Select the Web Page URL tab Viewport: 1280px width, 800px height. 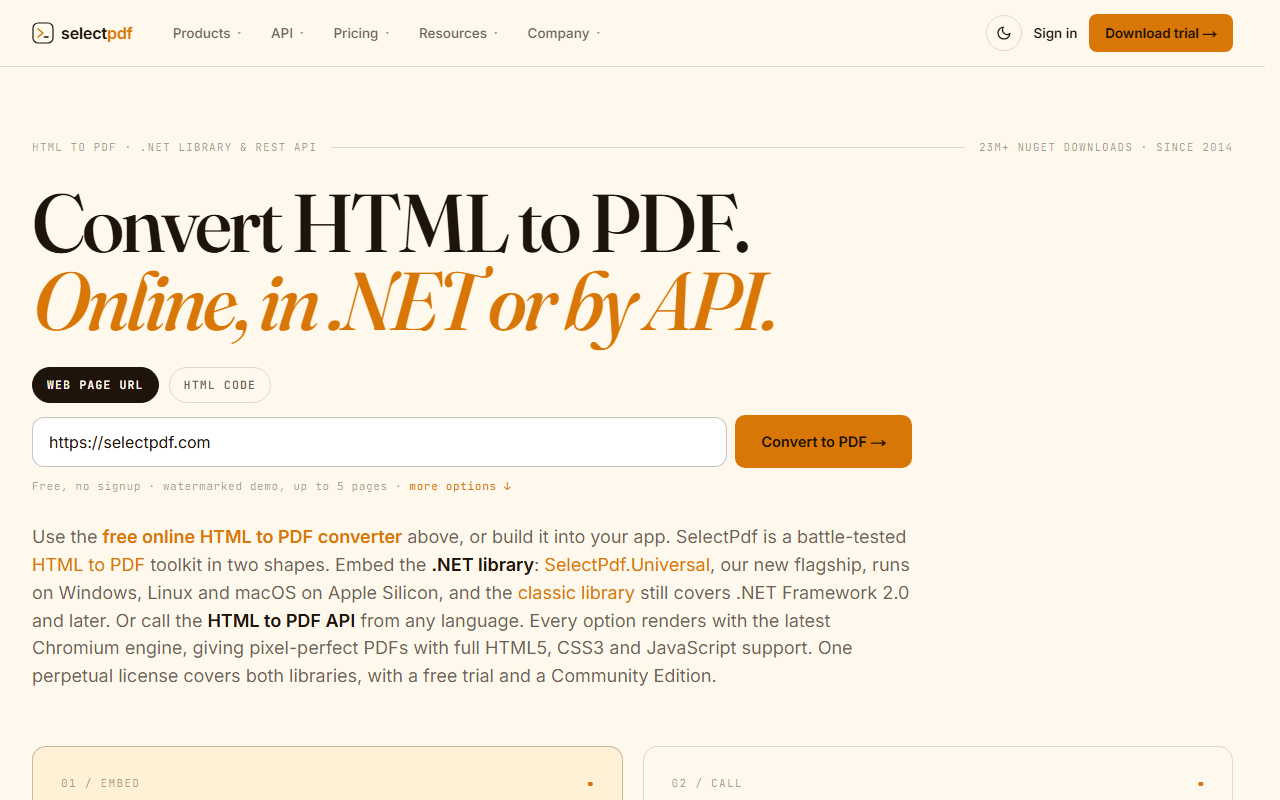click(x=95, y=385)
